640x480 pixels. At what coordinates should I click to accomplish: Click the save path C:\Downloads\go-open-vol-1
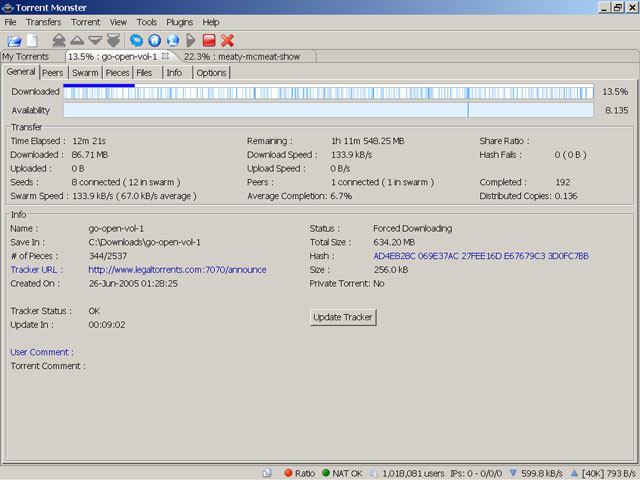[144, 242]
